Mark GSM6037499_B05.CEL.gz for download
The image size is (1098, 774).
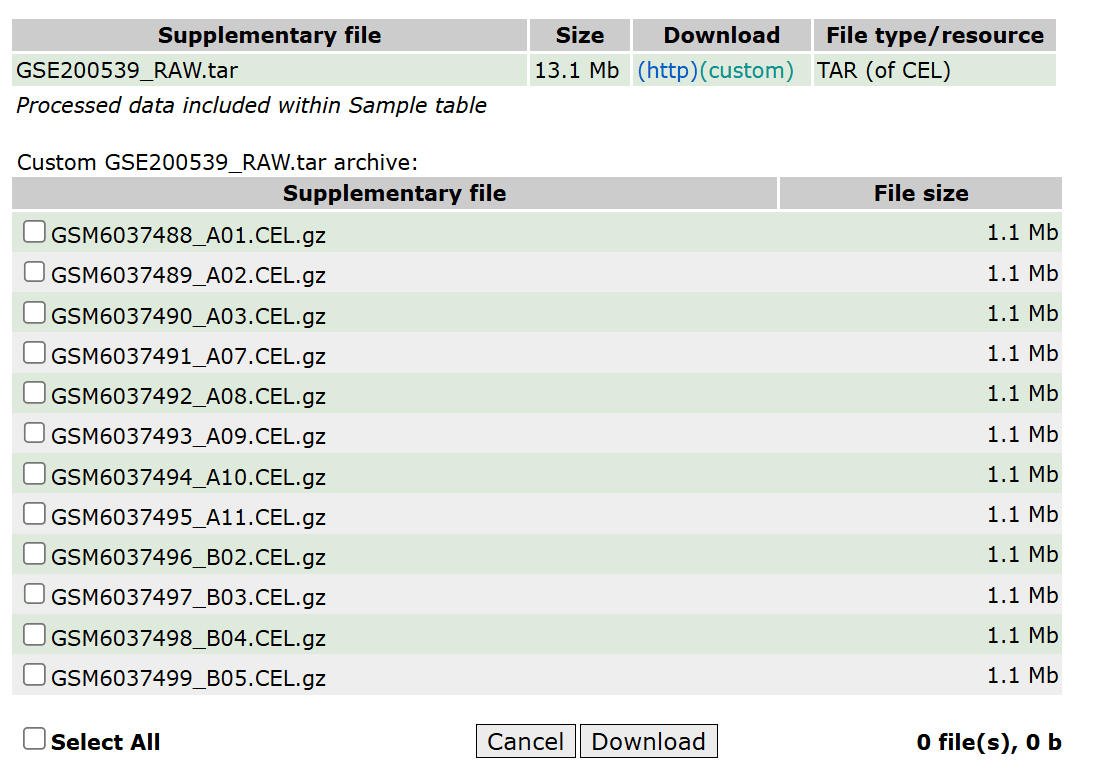pyautogui.click(x=34, y=675)
